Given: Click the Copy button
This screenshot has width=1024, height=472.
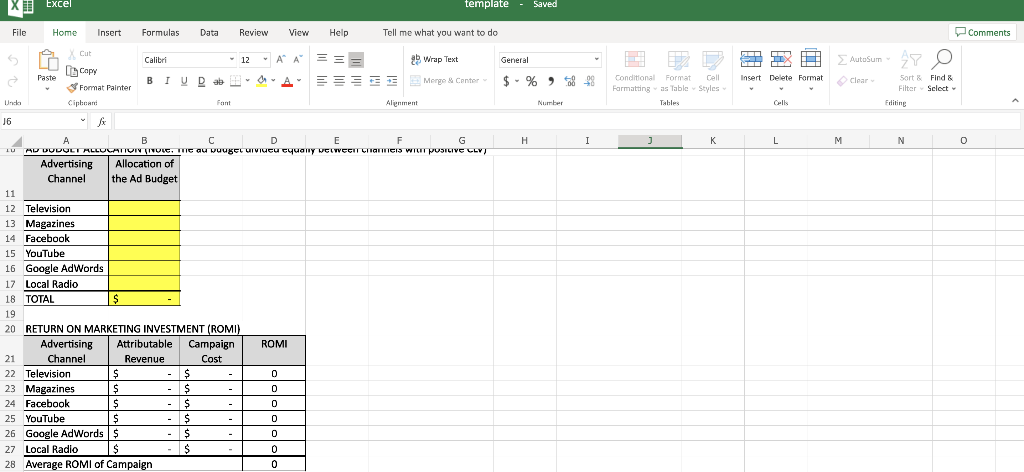Looking at the screenshot, I should pos(82,71).
